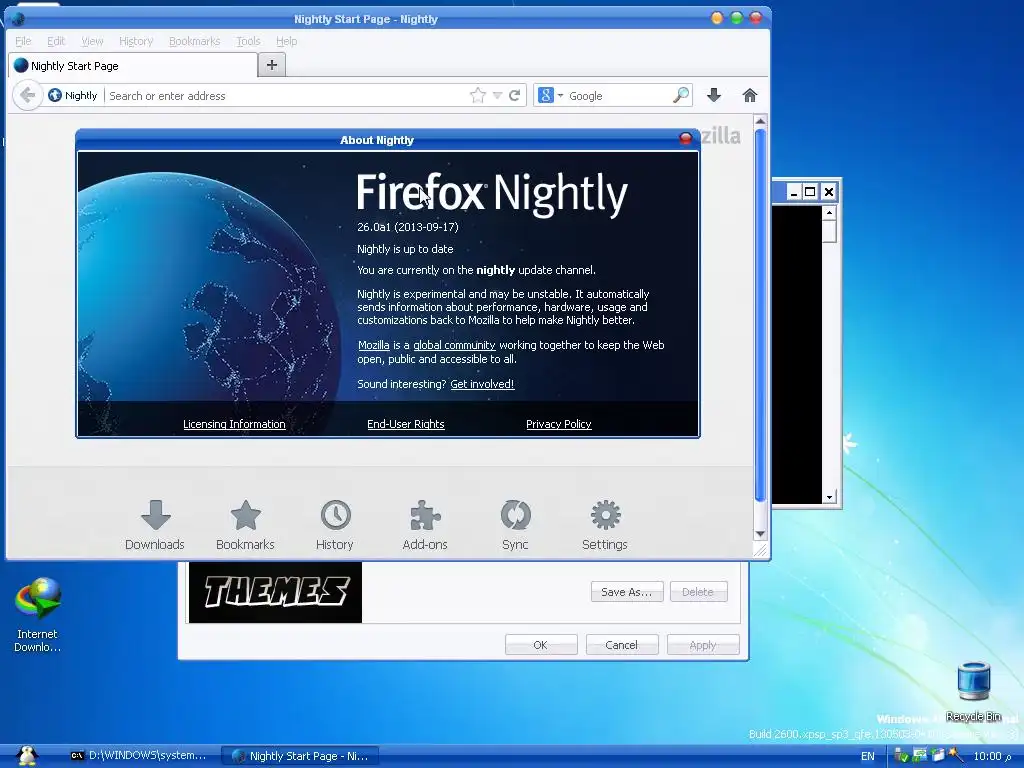Click Save As… in themes dialog
This screenshot has width=1024, height=768.
[627, 592]
